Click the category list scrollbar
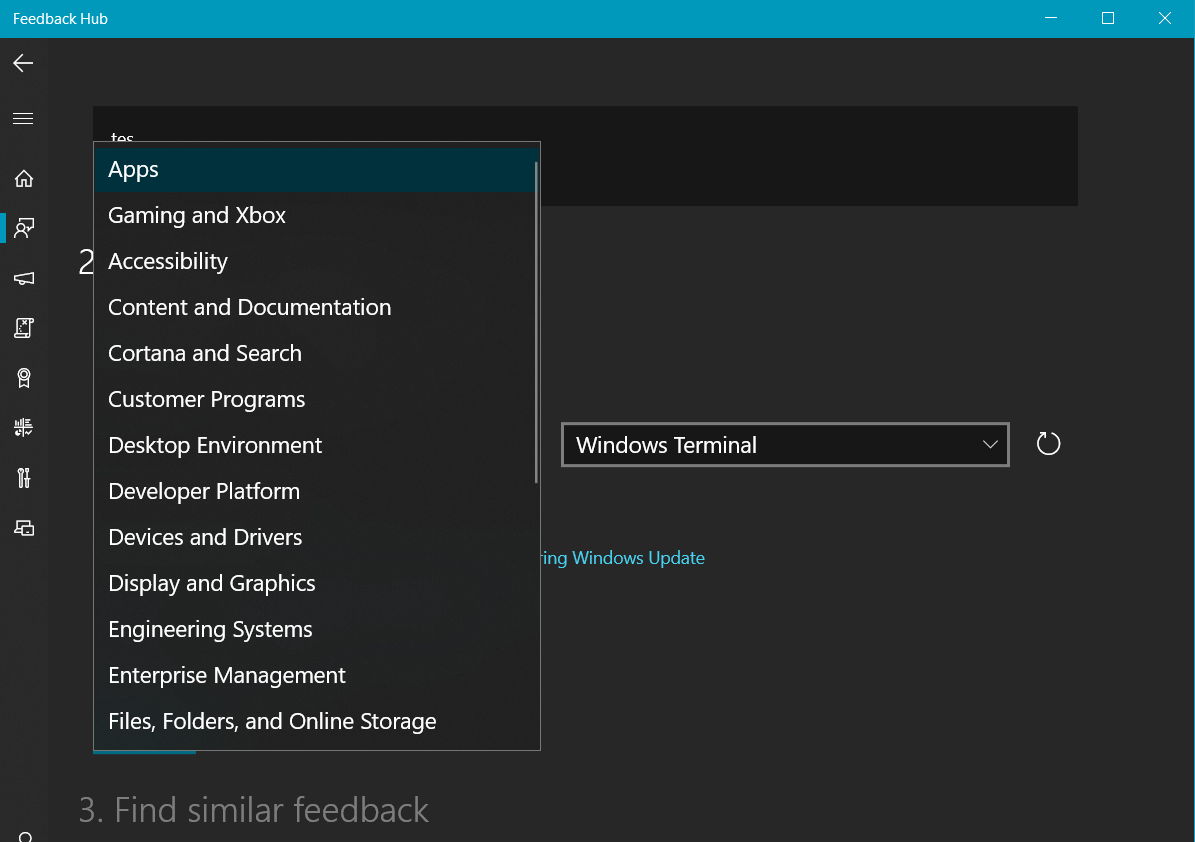This screenshot has height=842, width=1195. [x=537, y=322]
